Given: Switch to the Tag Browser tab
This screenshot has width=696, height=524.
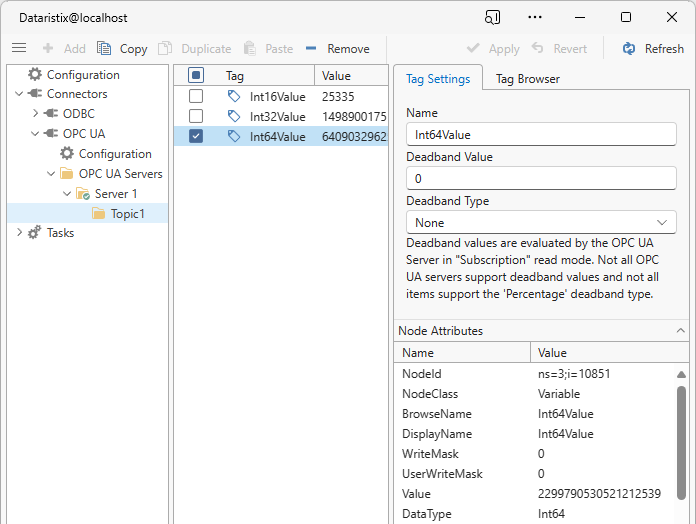Looking at the screenshot, I should (x=527, y=79).
